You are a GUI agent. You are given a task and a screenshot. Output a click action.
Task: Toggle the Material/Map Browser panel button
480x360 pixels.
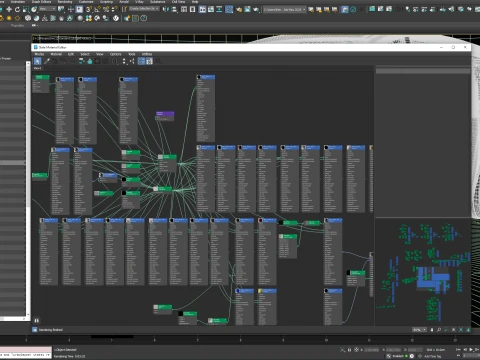(141, 61)
